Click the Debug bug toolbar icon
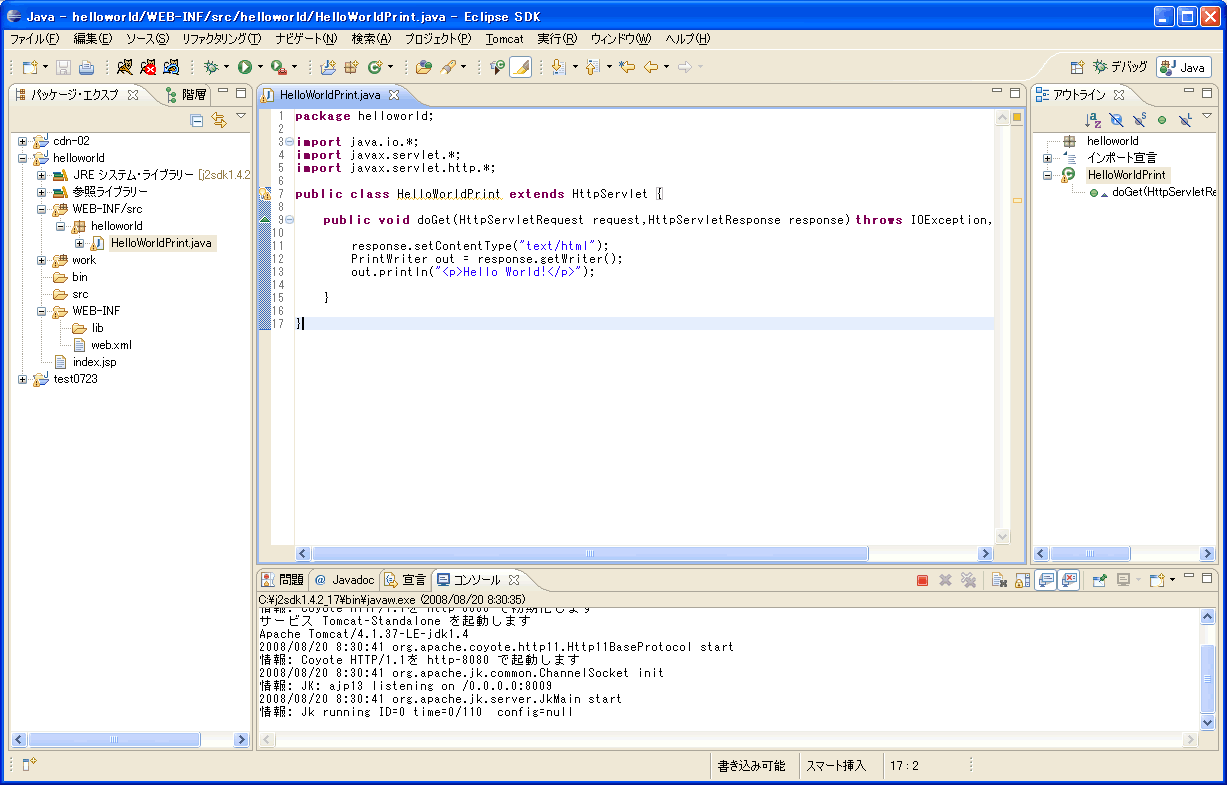 (211, 67)
